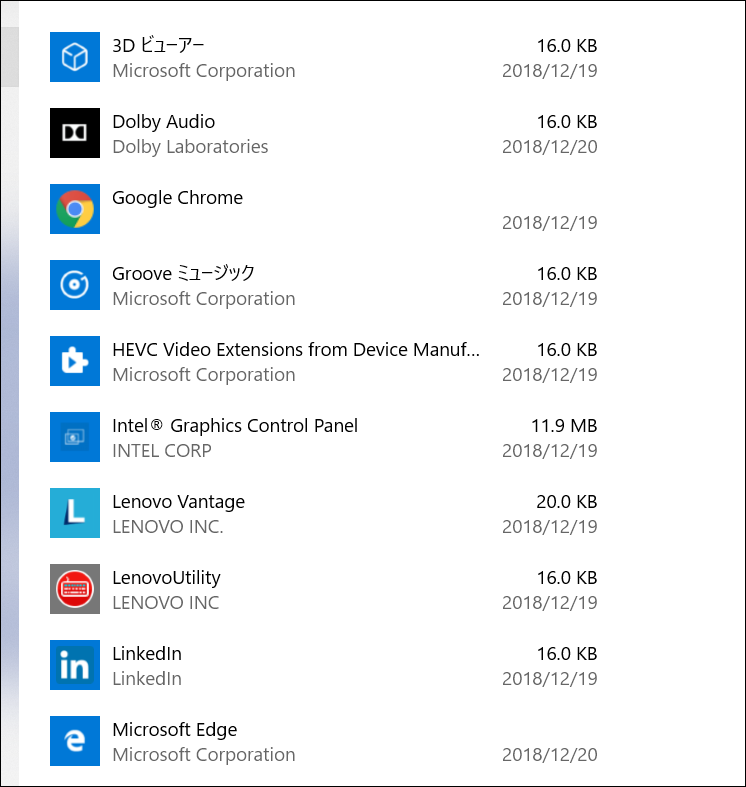Click the Intel Graphics Control Panel icon
This screenshot has width=746, height=787.
[75, 437]
